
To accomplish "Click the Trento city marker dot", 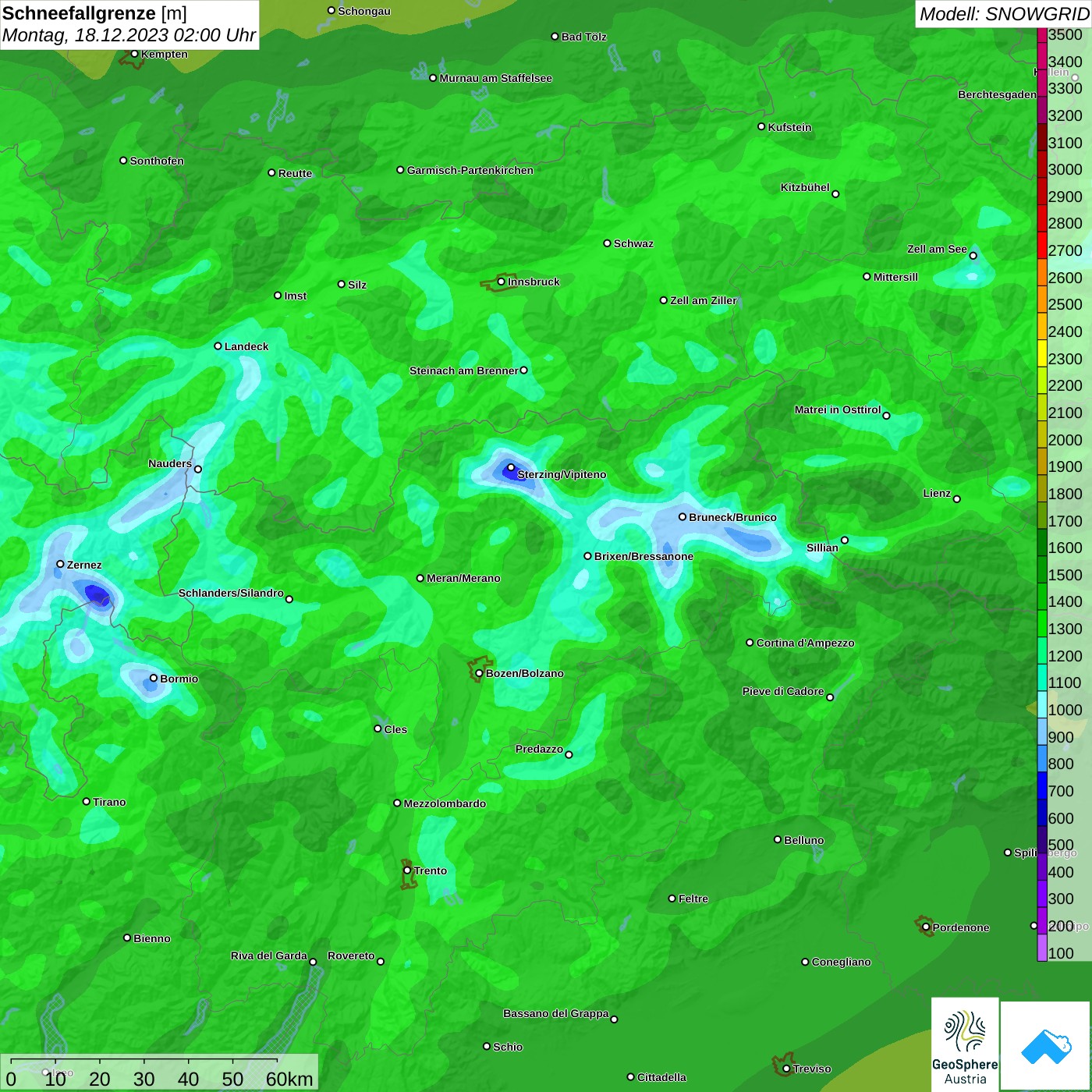I will point(407,870).
